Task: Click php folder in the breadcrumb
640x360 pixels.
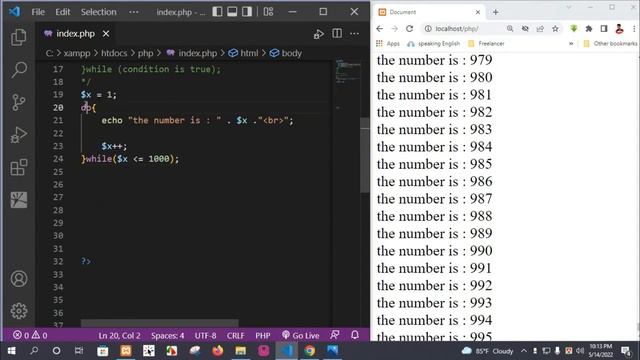Action: 145,53
